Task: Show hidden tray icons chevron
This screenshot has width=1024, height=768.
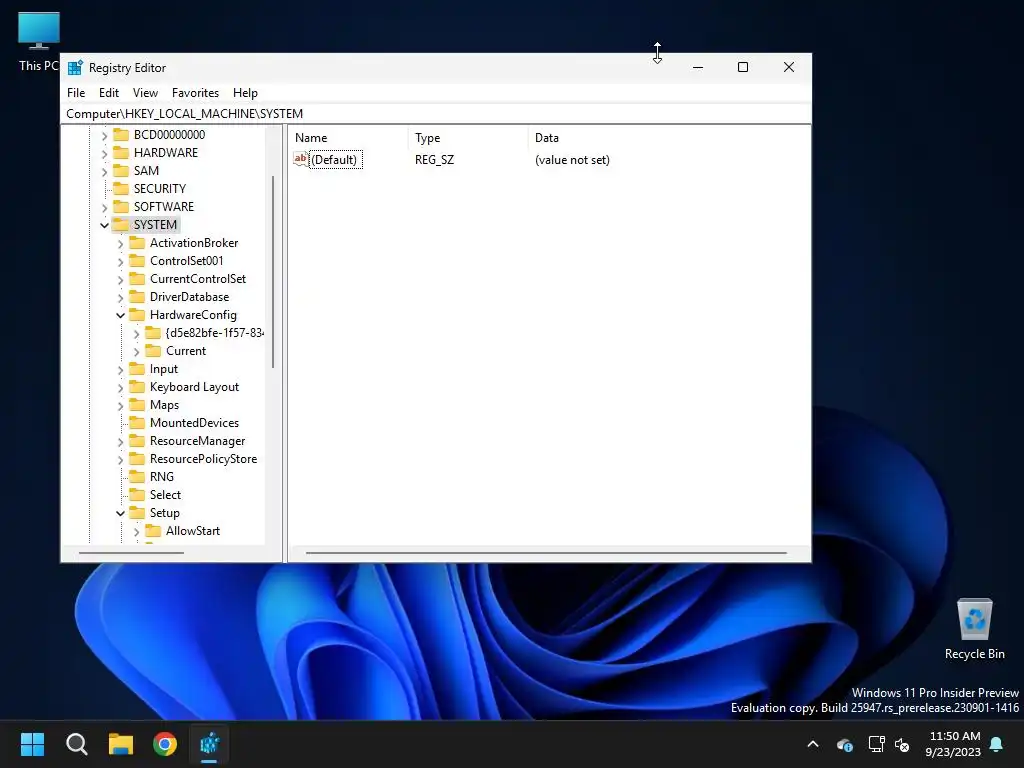Action: pos(813,744)
